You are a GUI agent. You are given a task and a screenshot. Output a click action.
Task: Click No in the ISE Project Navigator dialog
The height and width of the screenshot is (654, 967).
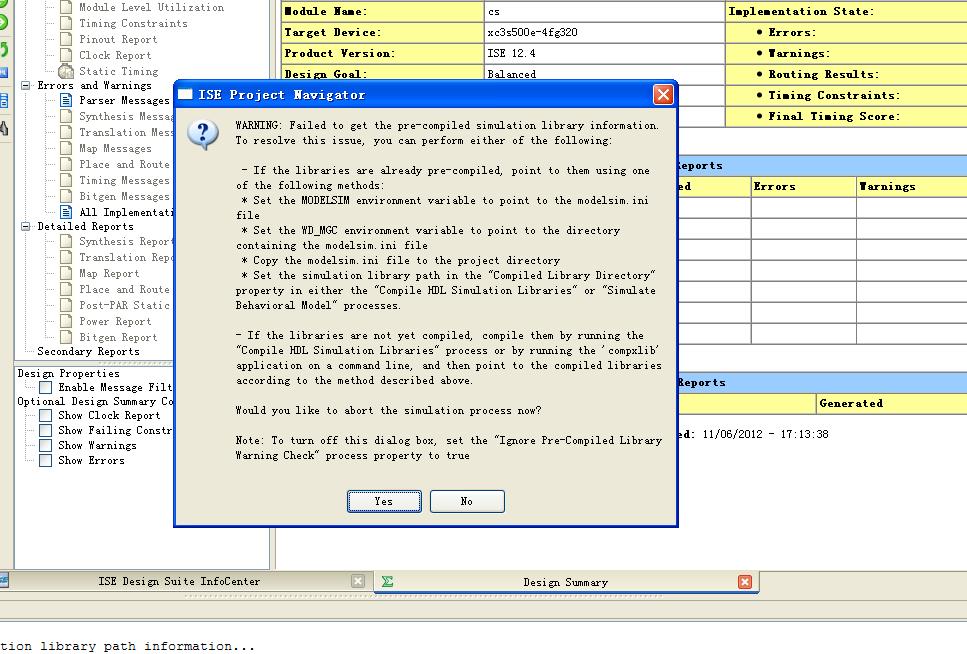pos(467,501)
